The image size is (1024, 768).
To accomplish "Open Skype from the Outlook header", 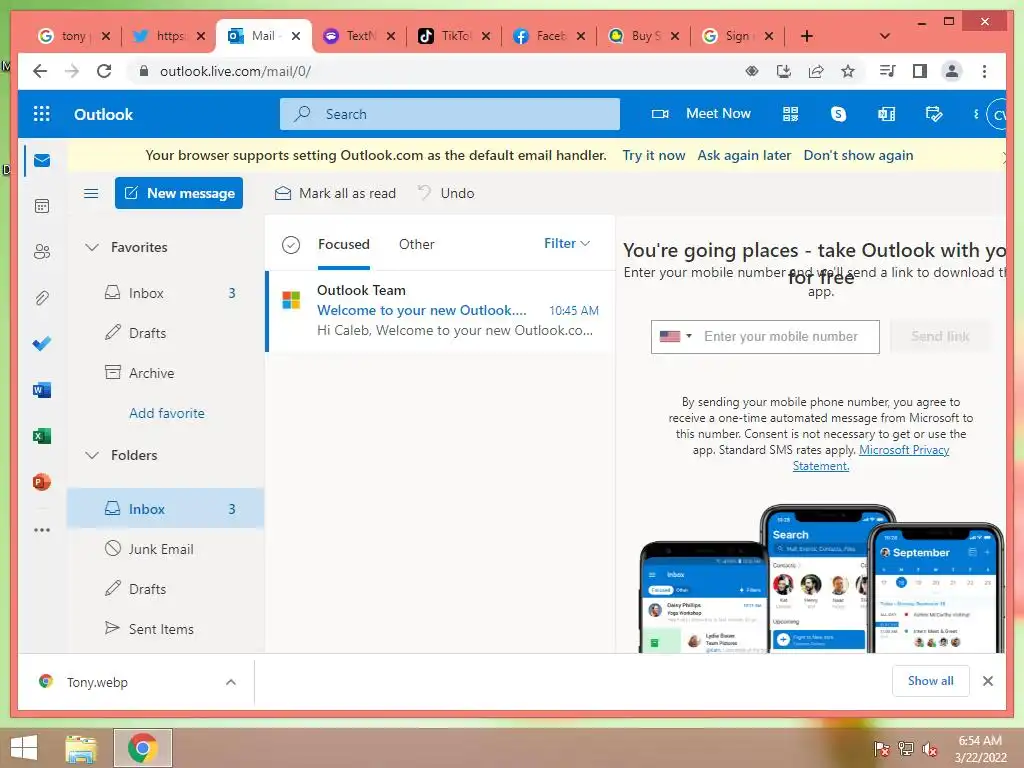I will (838, 114).
